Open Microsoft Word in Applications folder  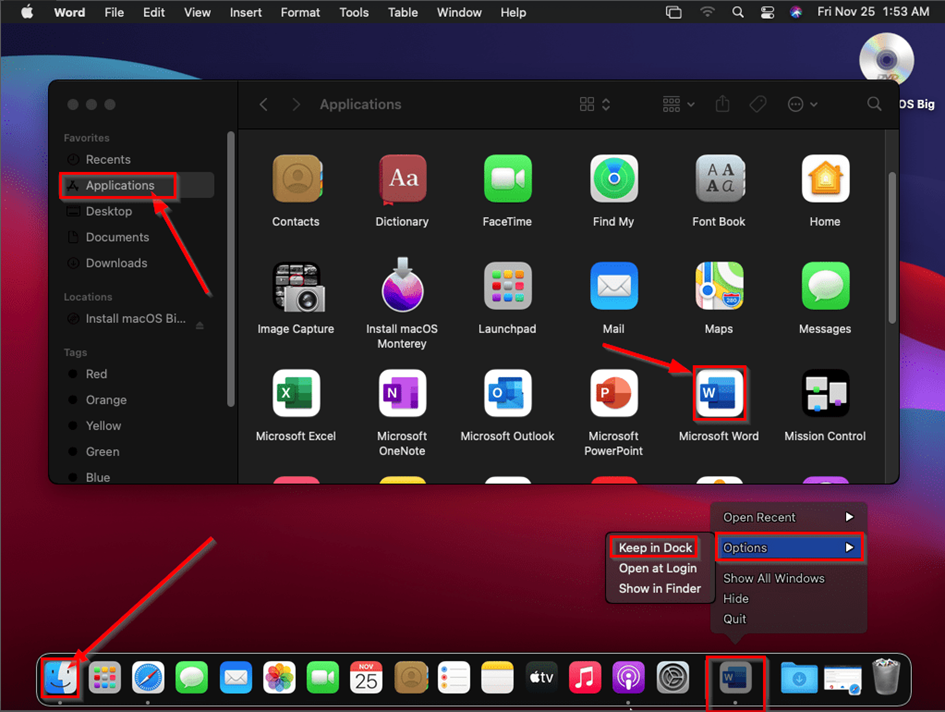718,393
